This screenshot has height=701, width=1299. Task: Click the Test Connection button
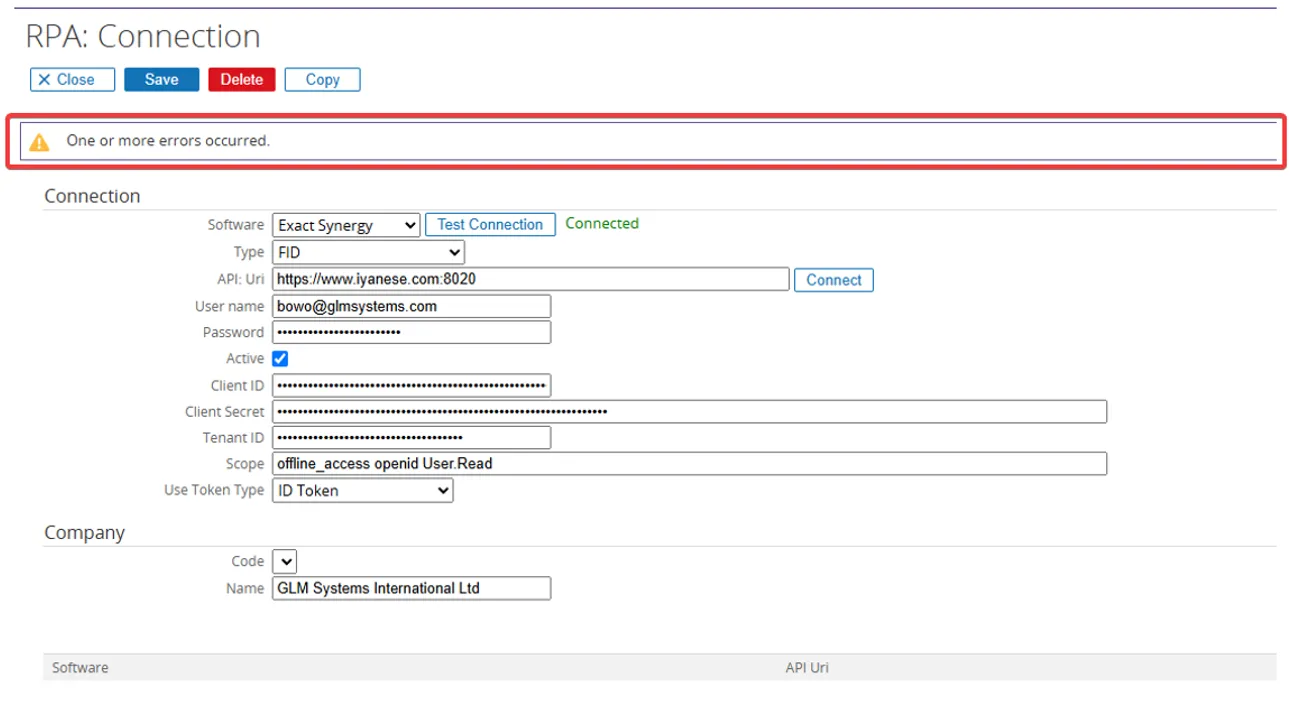490,225
